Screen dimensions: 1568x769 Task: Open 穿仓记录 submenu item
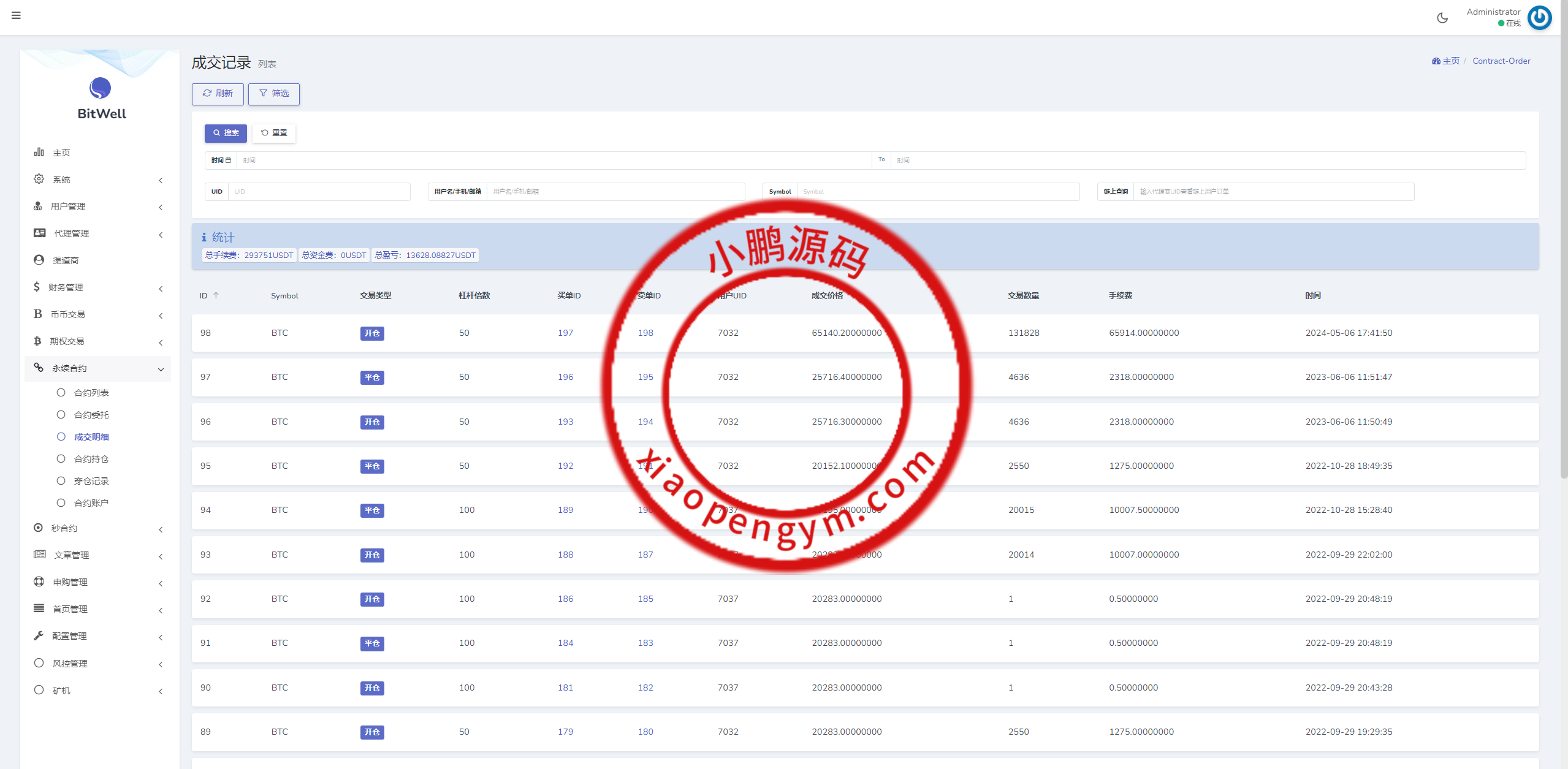tap(91, 481)
